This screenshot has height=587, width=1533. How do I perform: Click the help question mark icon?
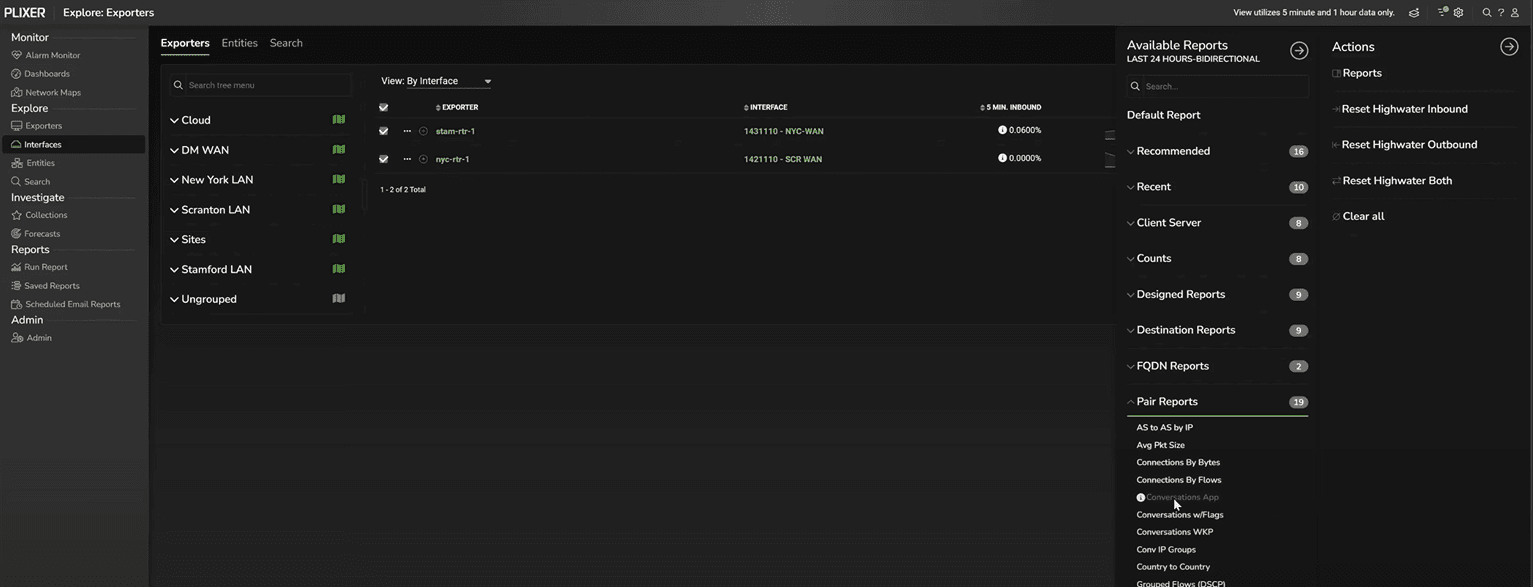(1501, 13)
